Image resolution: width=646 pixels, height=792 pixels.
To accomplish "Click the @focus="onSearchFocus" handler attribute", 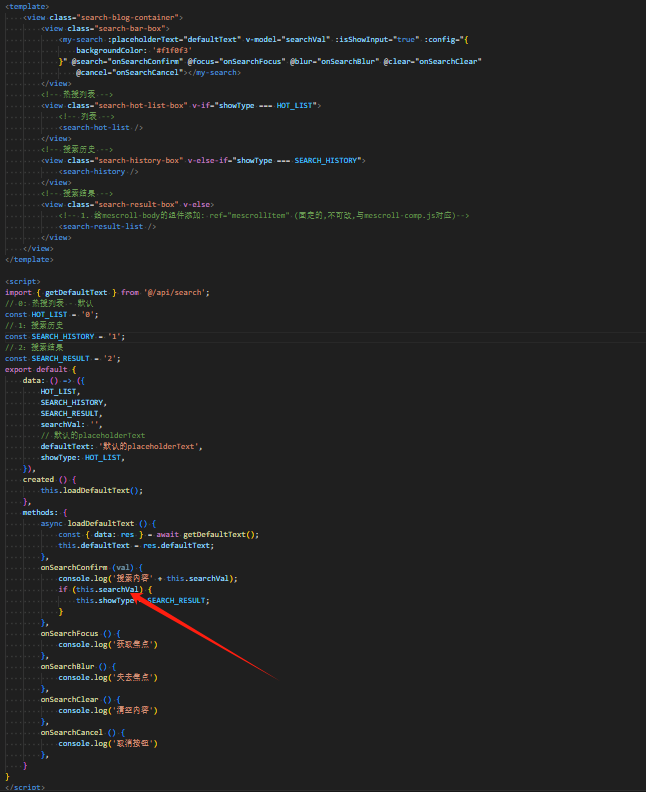I will coord(236,62).
